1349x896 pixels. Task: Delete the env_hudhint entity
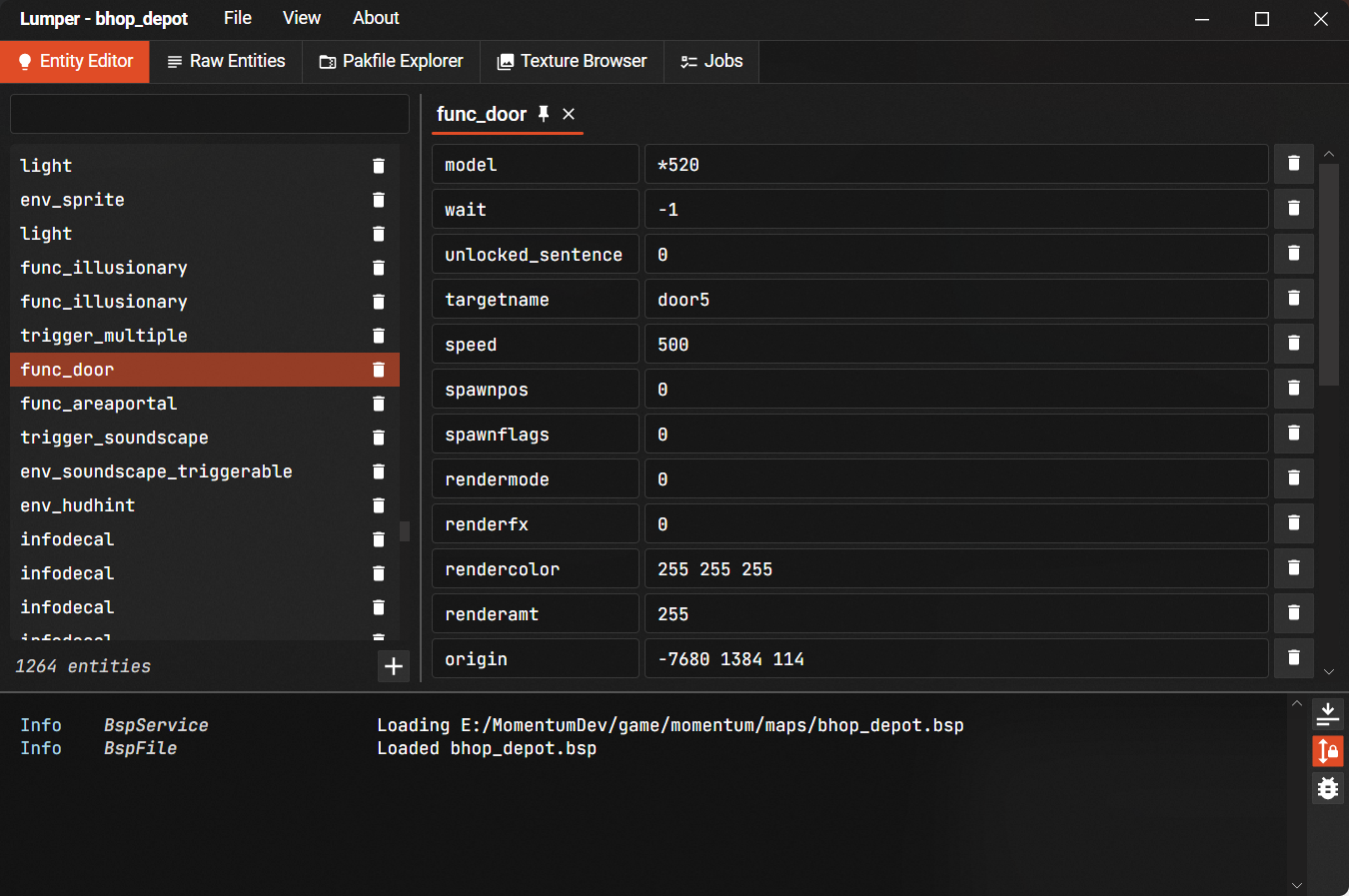click(x=379, y=505)
